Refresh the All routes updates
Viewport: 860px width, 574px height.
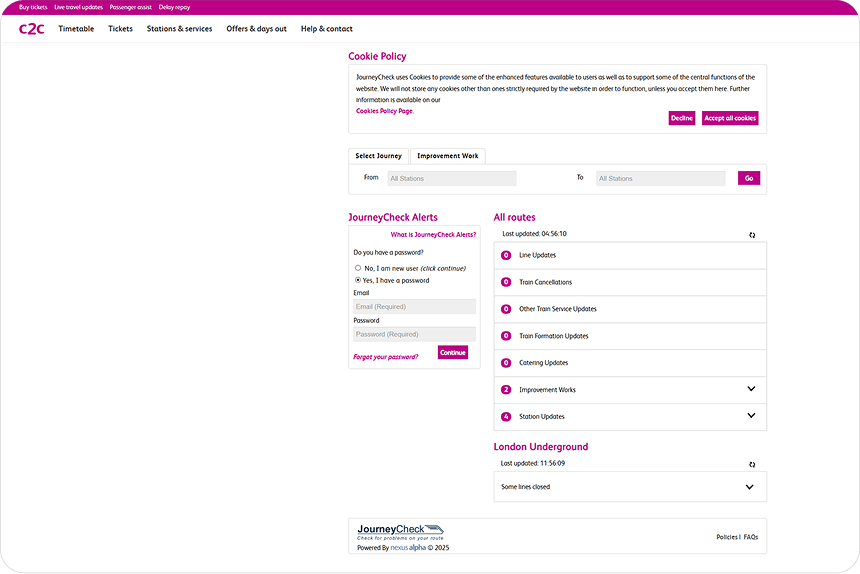[752, 235]
